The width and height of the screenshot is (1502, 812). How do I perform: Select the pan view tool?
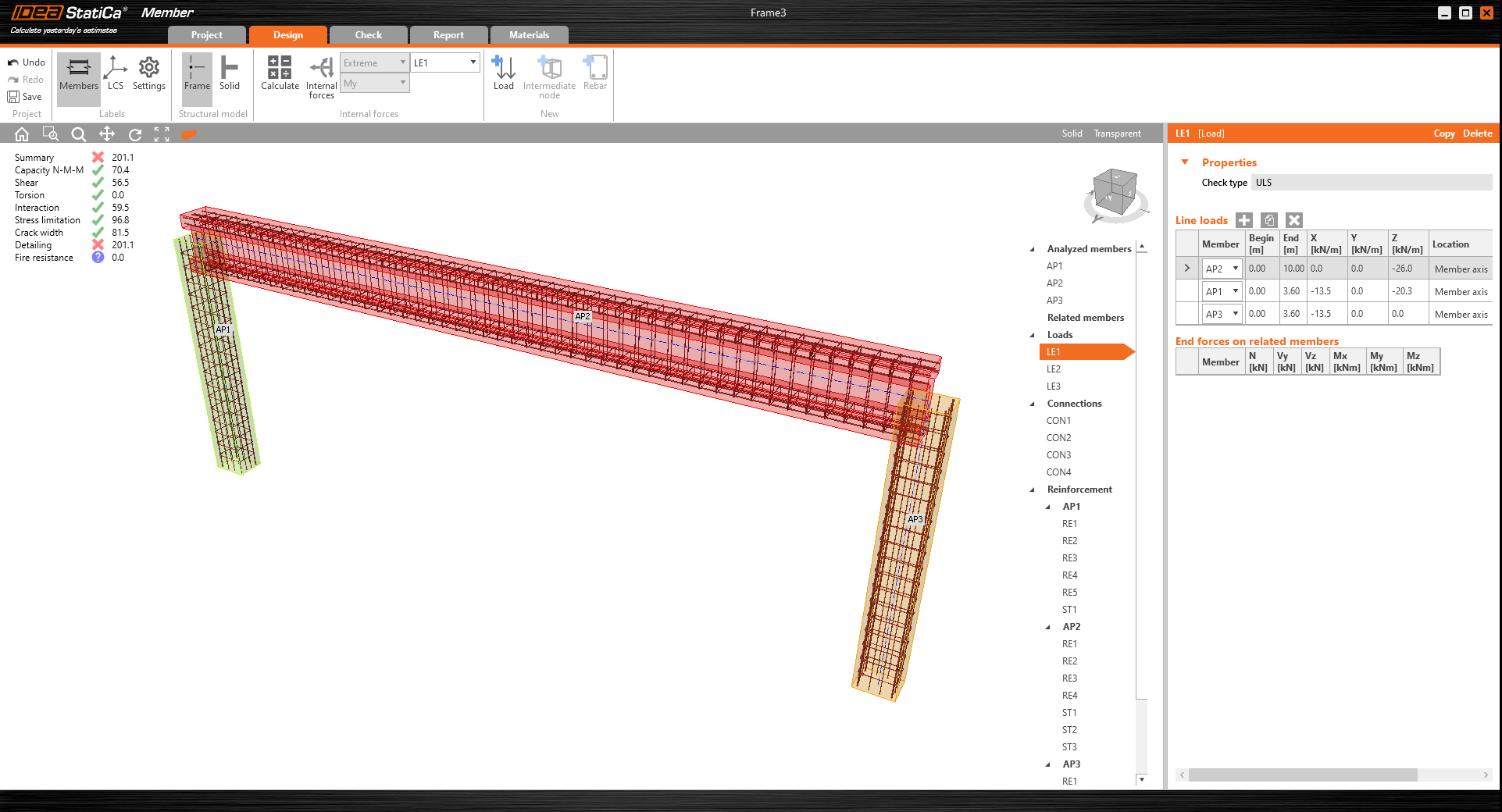click(x=107, y=134)
